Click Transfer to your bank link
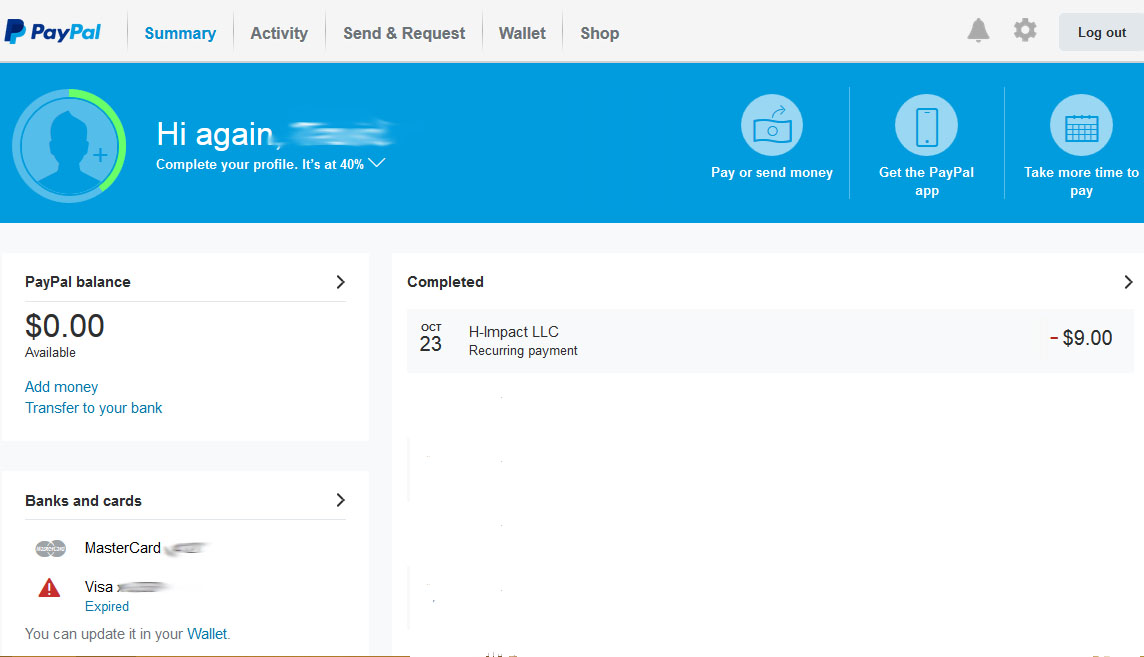1144x657 pixels. click(x=93, y=408)
